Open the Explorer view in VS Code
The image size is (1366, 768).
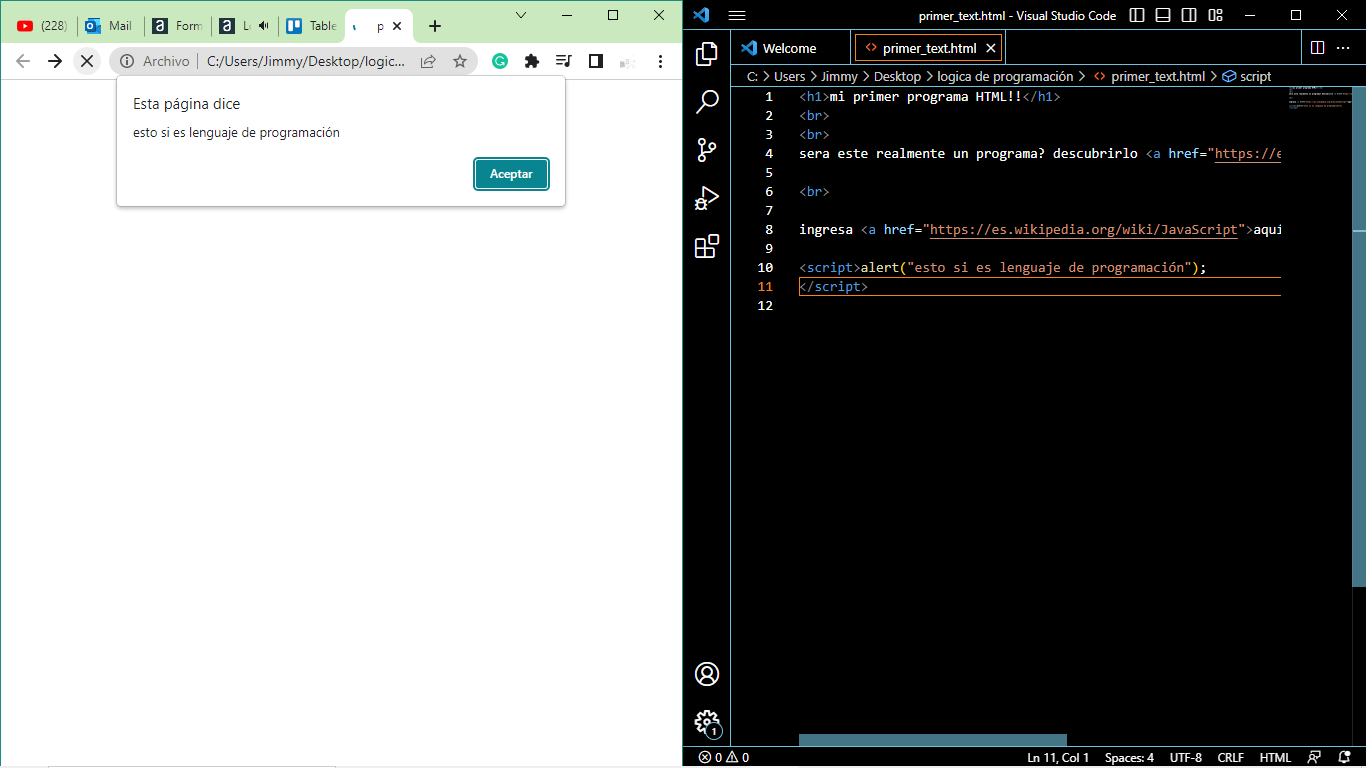coord(707,54)
